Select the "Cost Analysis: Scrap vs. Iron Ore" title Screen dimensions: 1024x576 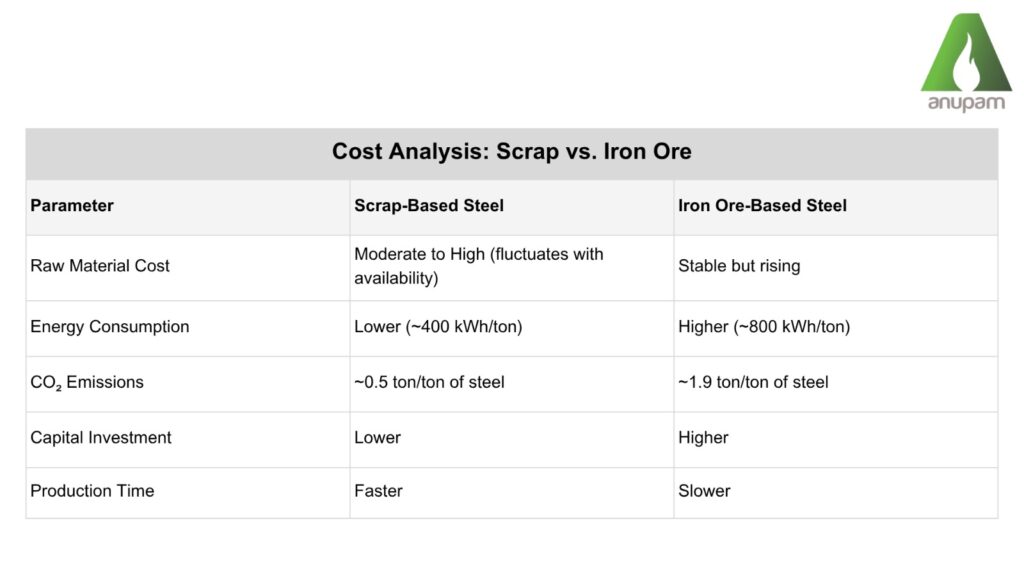tap(511, 153)
